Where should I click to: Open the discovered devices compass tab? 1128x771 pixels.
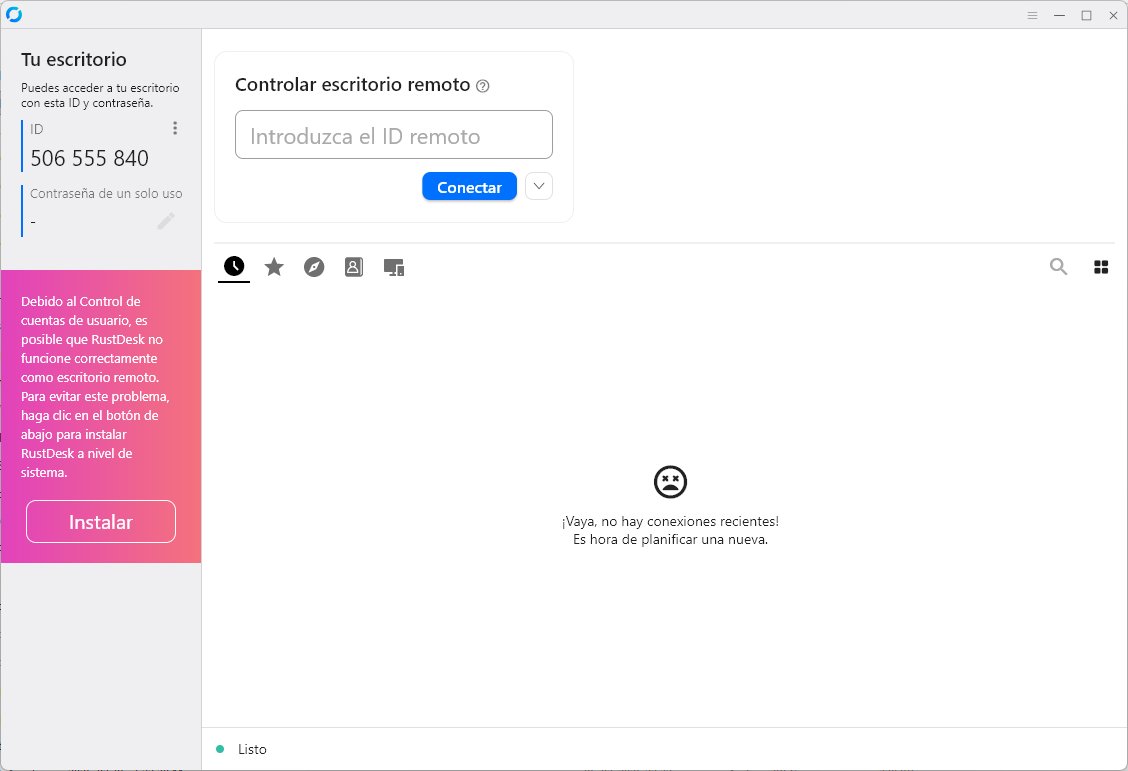(x=314, y=267)
